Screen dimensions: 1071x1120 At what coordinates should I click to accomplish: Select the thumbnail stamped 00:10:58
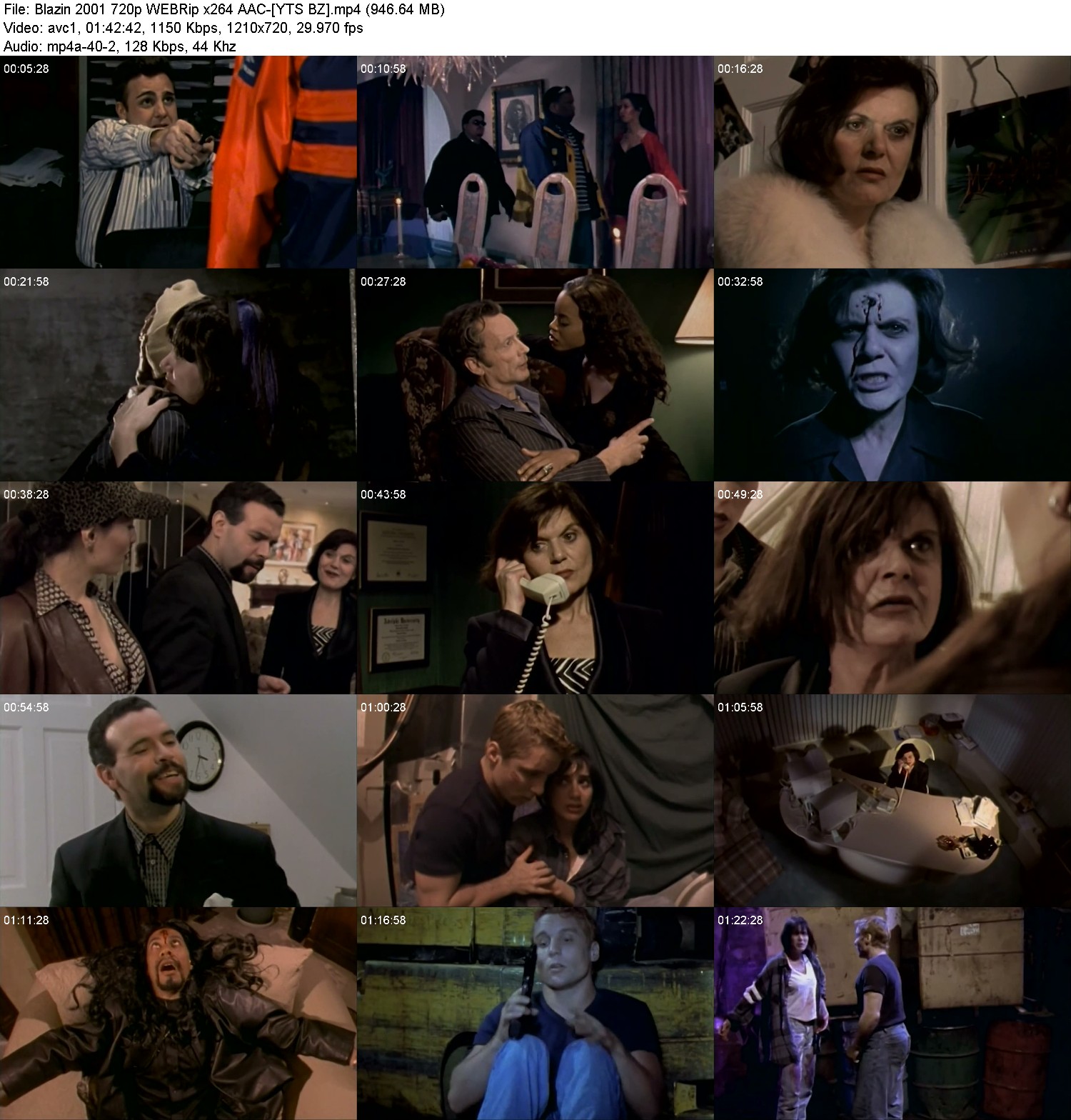pyautogui.click(x=535, y=162)
